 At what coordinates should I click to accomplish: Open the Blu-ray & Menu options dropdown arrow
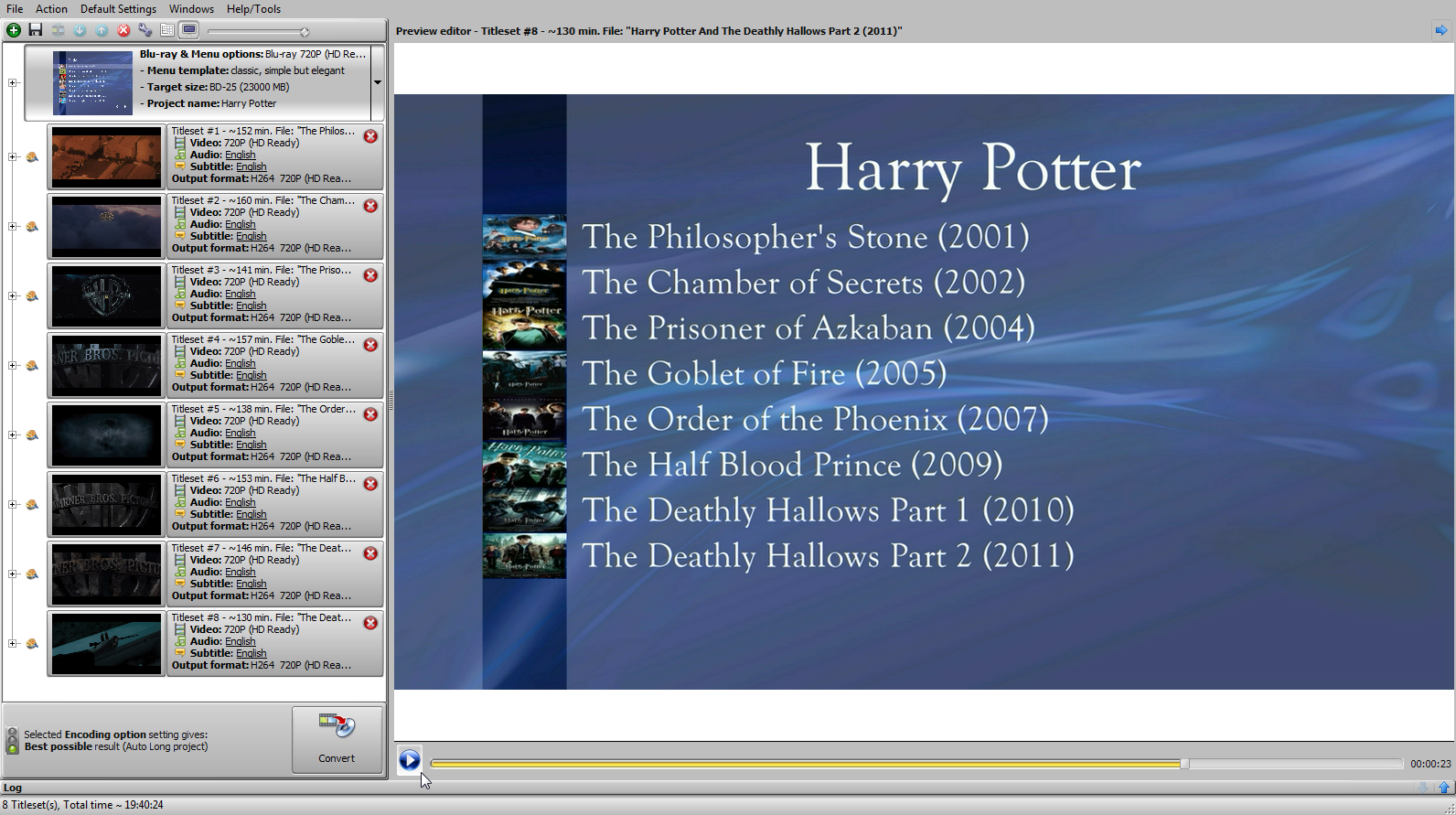pyautogui.click(x=377, y=83)
